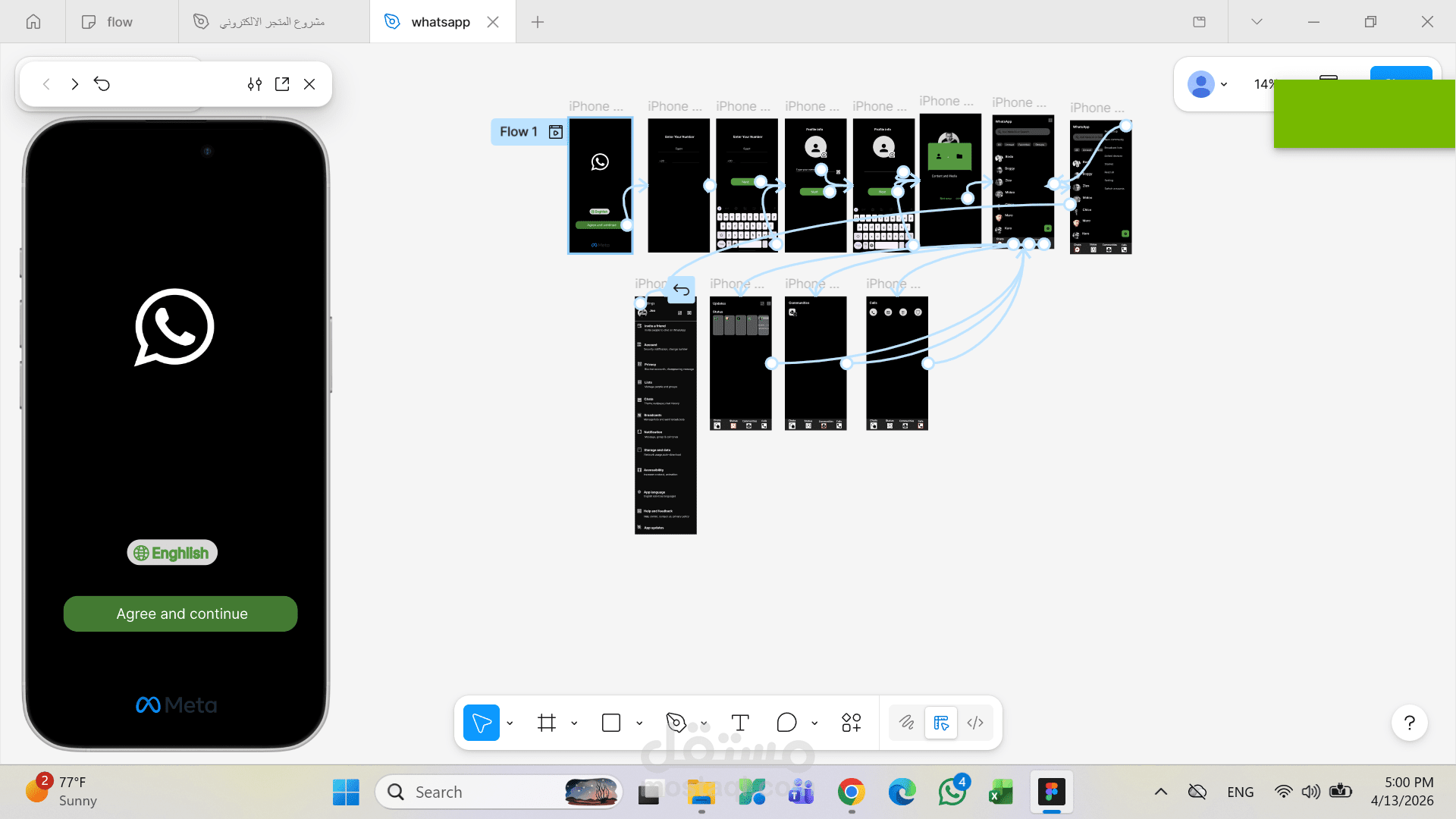Select the Pen tool
The height and width of the screenshot is (819, 1456).
pos(676,723)
